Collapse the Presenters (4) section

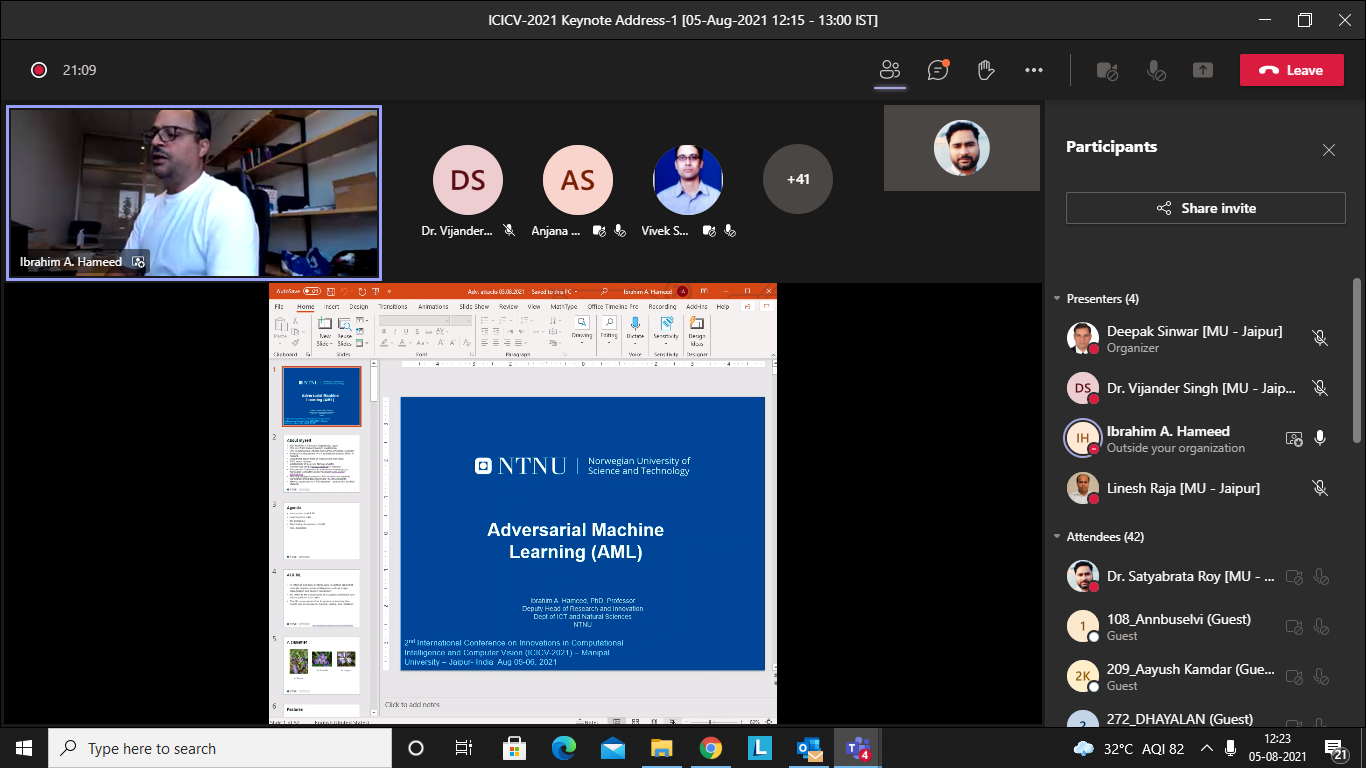pos(1057,299)
